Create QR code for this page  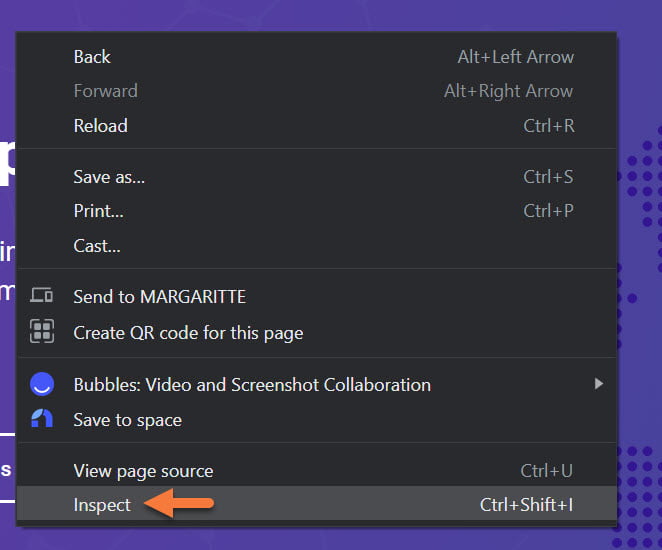(x=188, y=332)
